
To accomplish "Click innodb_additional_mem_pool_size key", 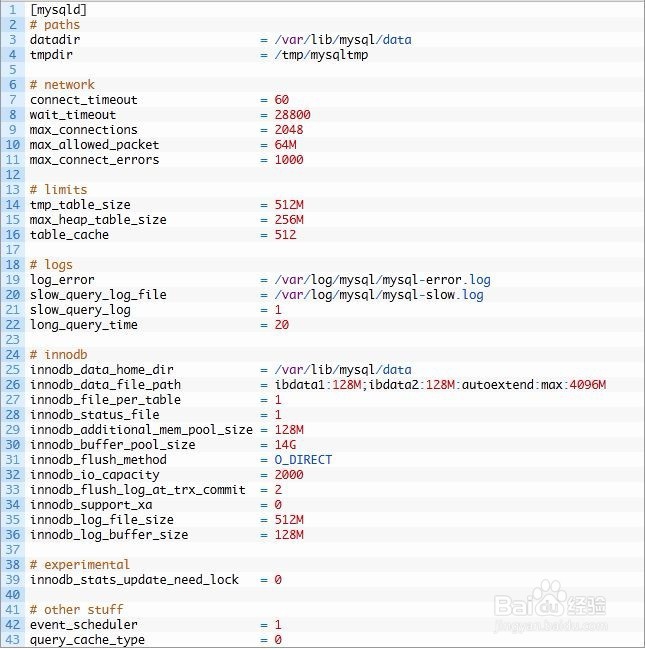I will (x=141, y=429).
